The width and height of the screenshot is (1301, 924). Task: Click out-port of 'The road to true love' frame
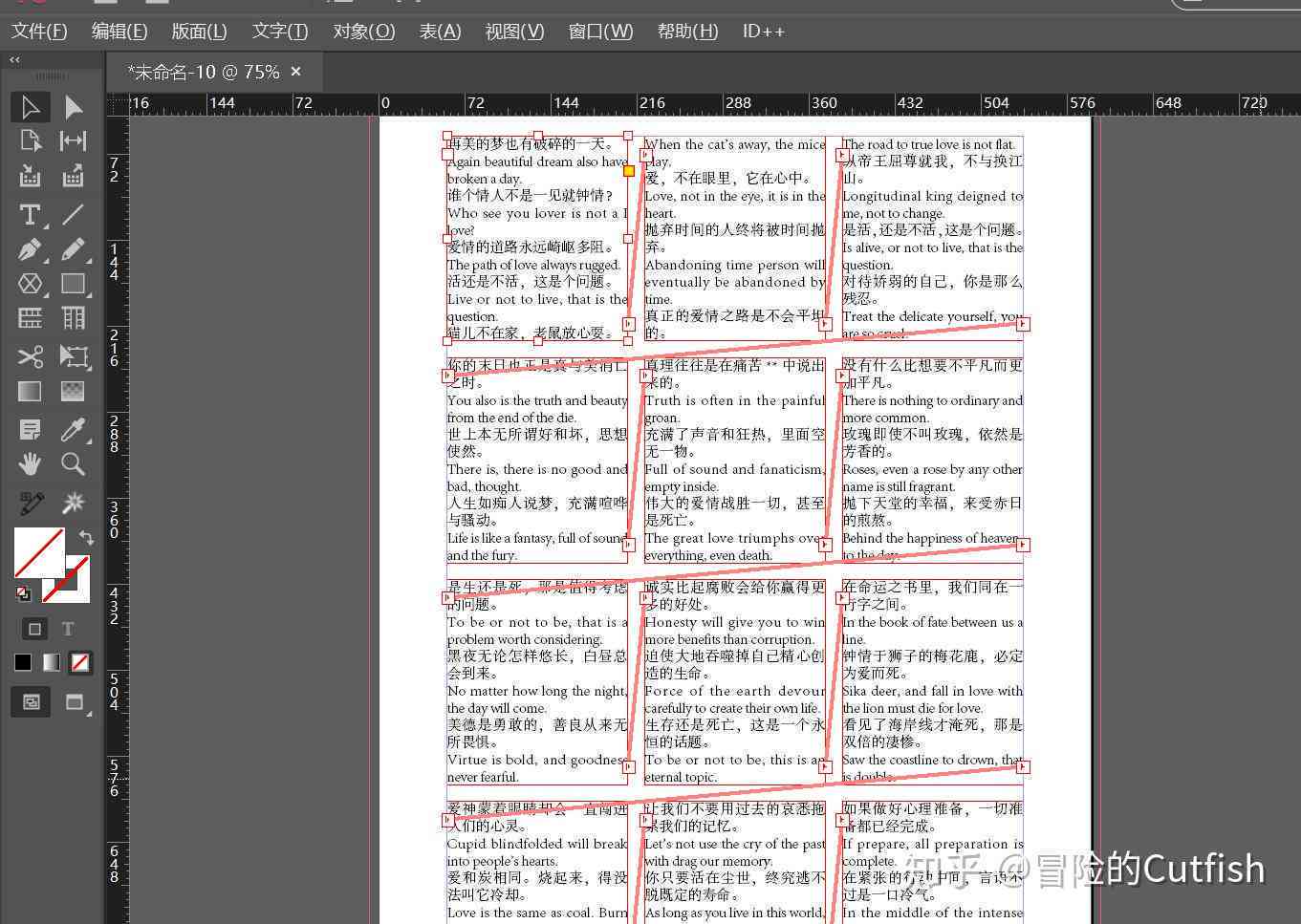[1023, 324]
